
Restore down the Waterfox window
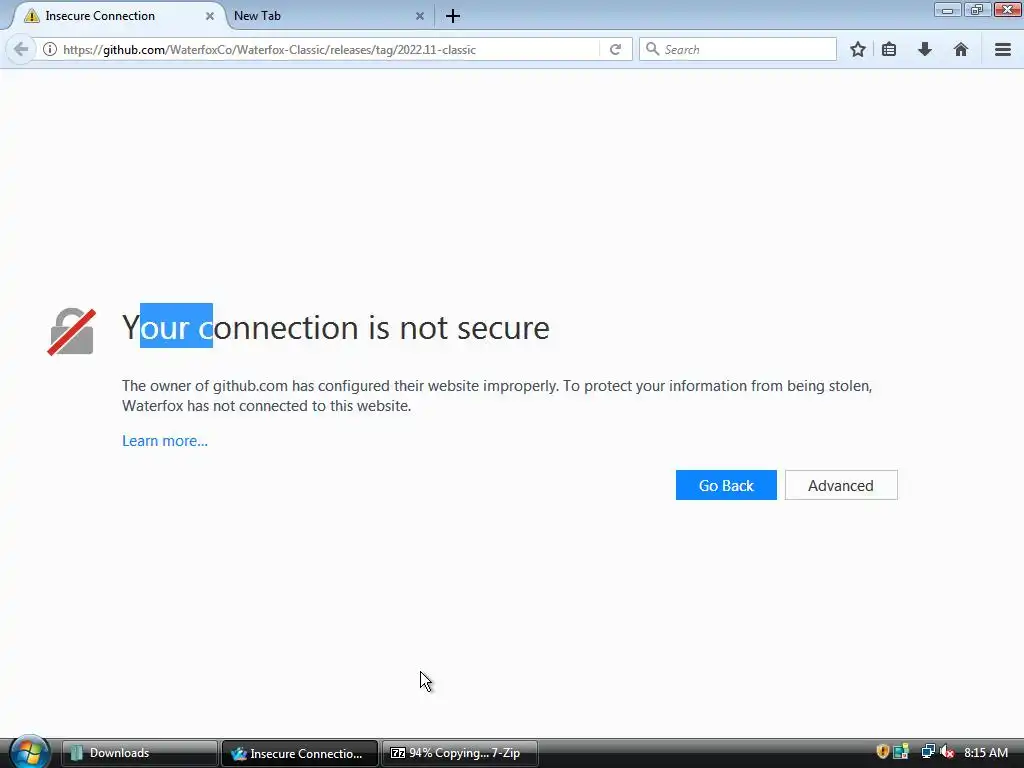click(977, 10)
